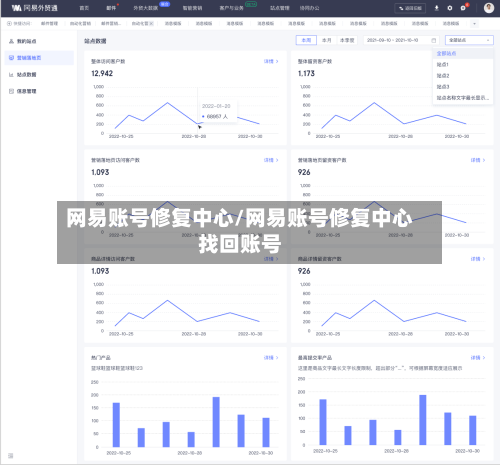Toggle the 全部站点 site dropdown
Screen dimensions: 500x465
click(469, 40)
